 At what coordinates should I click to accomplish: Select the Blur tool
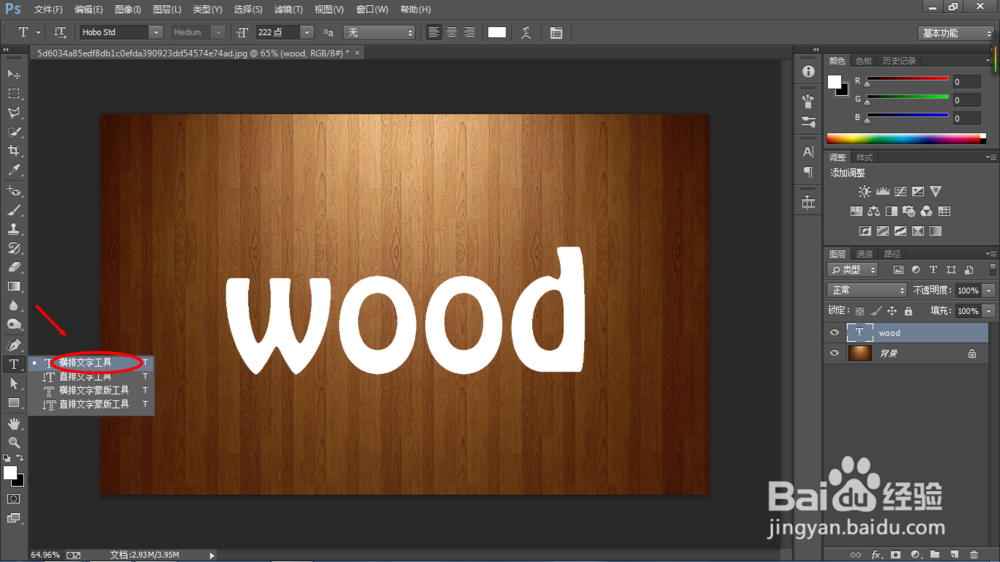[13, 306]
